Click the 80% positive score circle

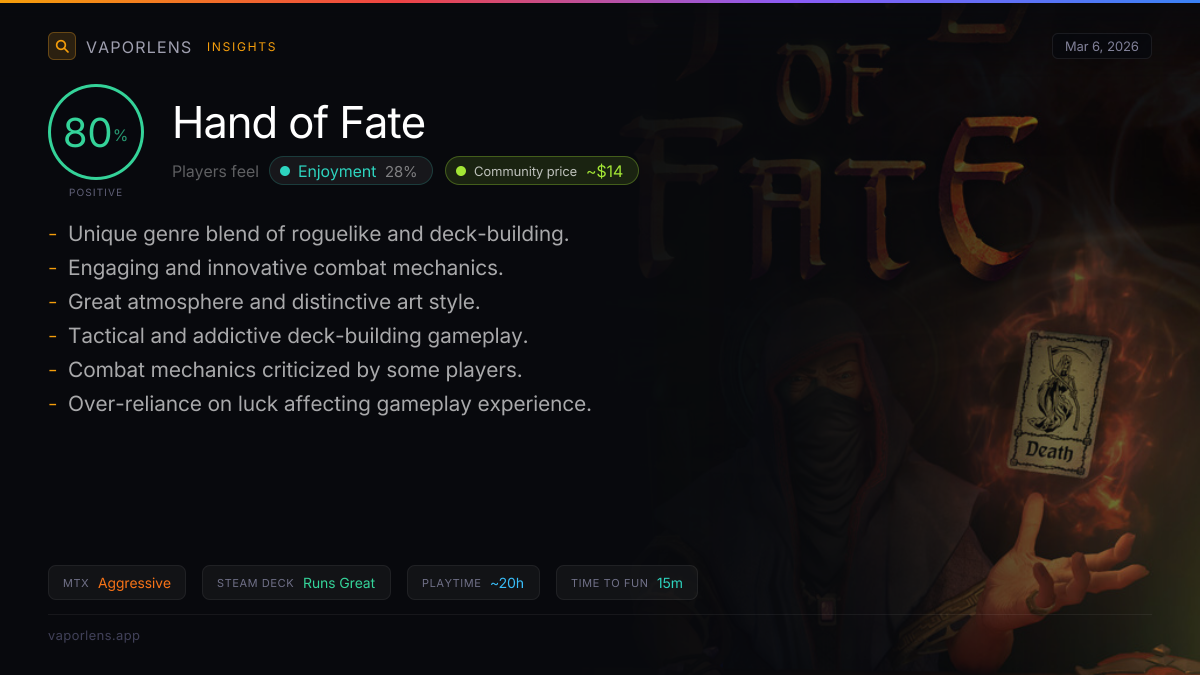(96, 132)
